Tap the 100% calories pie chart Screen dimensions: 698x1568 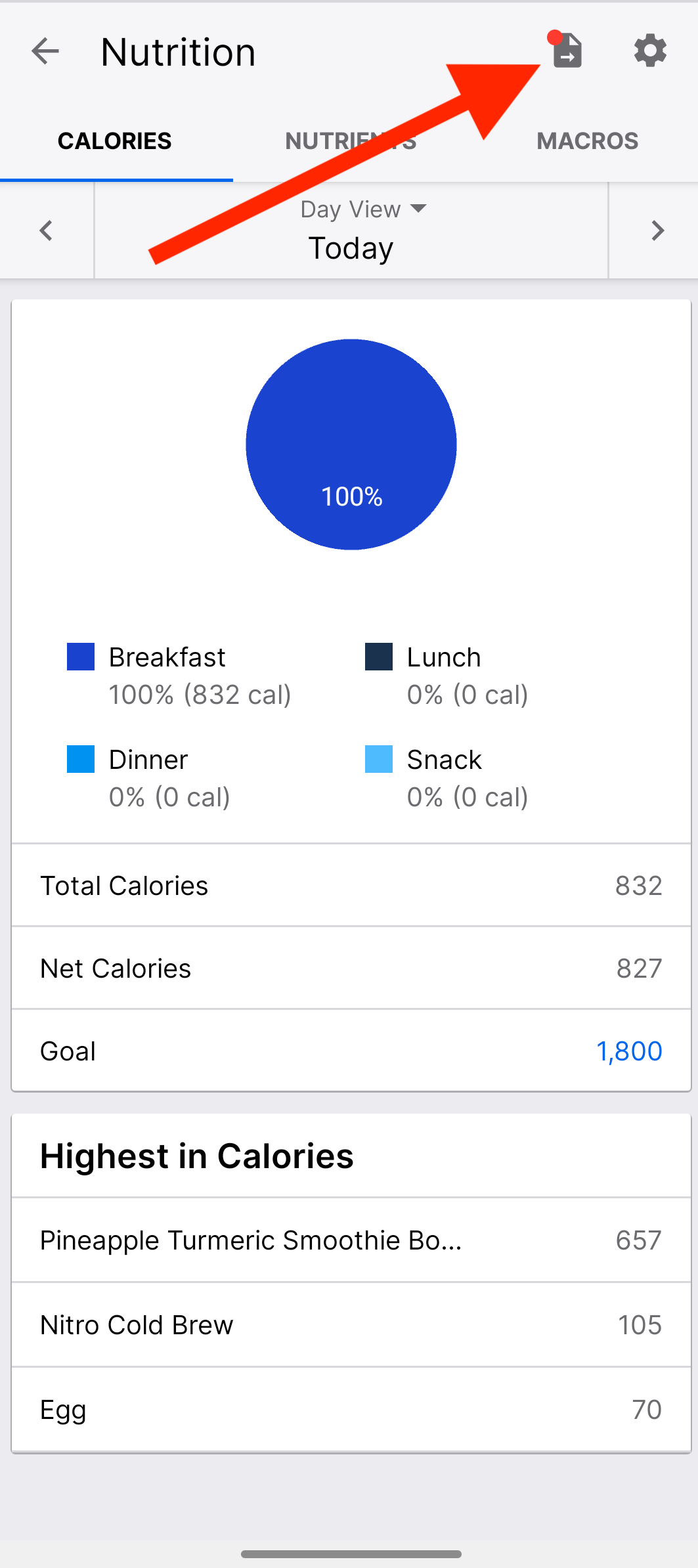point(351,445)
